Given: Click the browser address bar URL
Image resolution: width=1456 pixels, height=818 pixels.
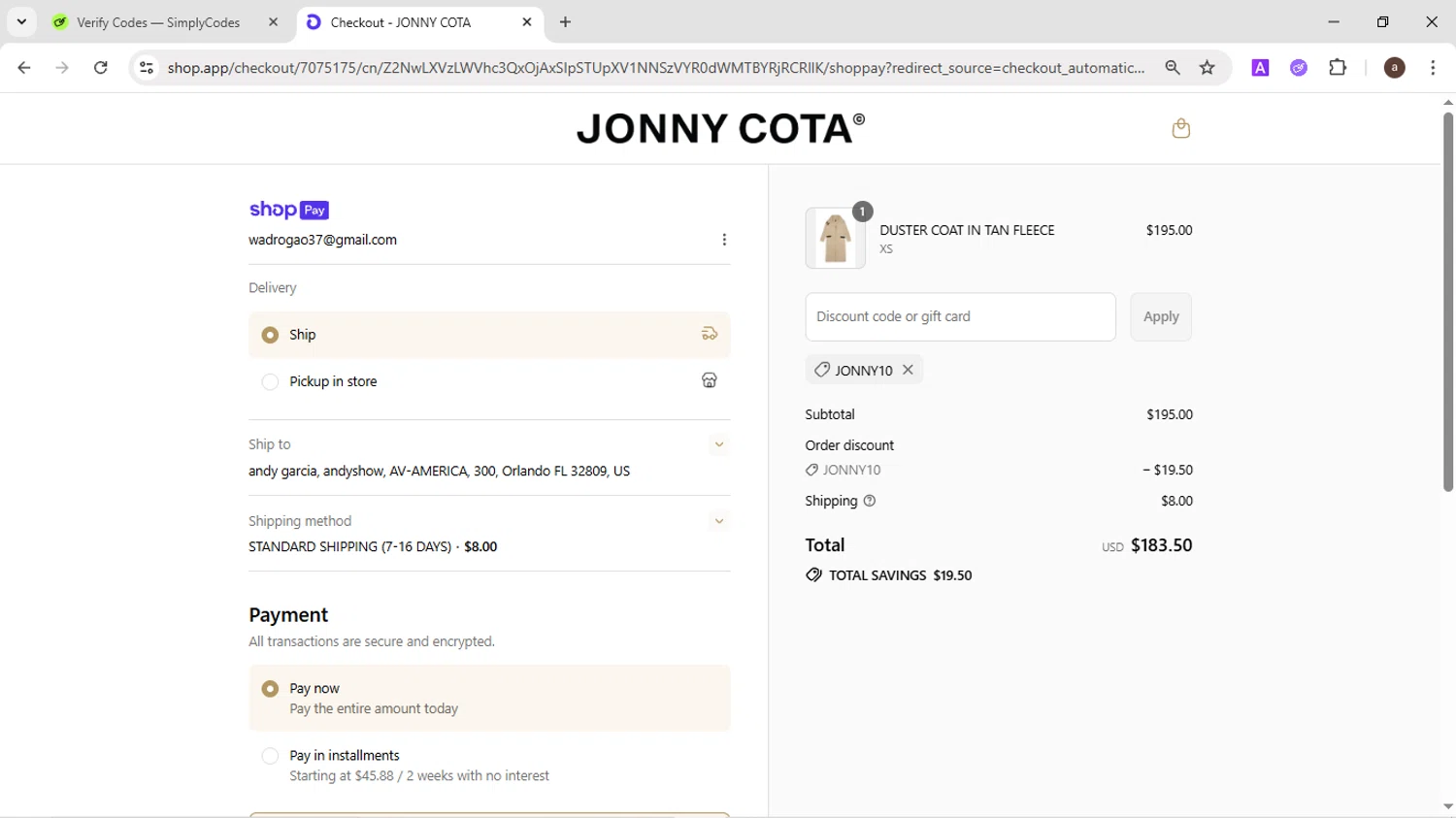Looking at the screenshot, I should (656, 67).
